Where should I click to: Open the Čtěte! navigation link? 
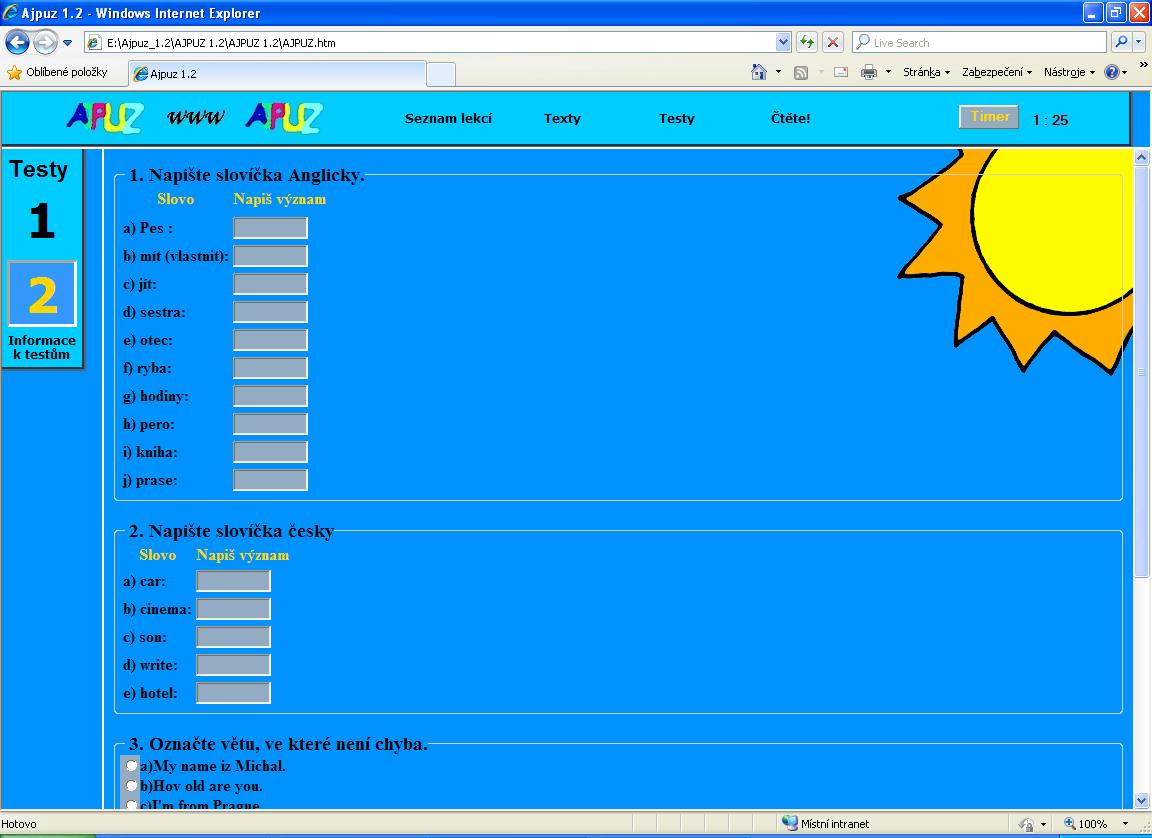791,118
